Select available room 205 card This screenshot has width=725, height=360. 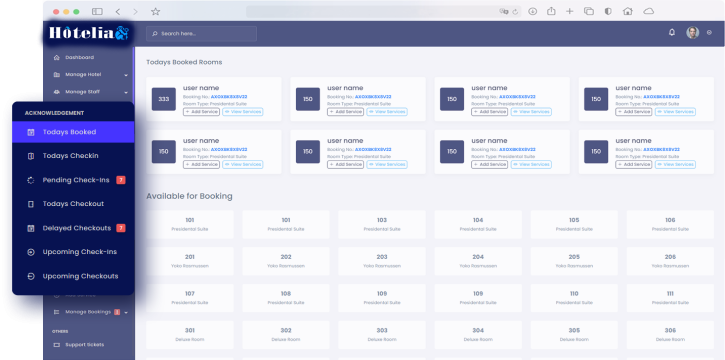point(574,261)
